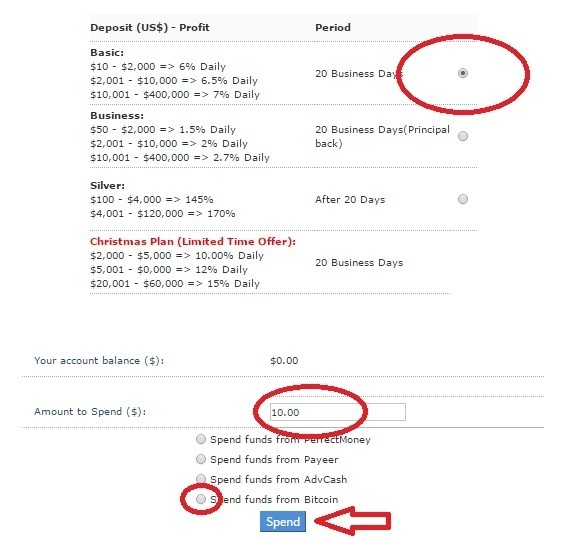
Task: Click the Amount to Spend input field
Action: pos(338,412)
